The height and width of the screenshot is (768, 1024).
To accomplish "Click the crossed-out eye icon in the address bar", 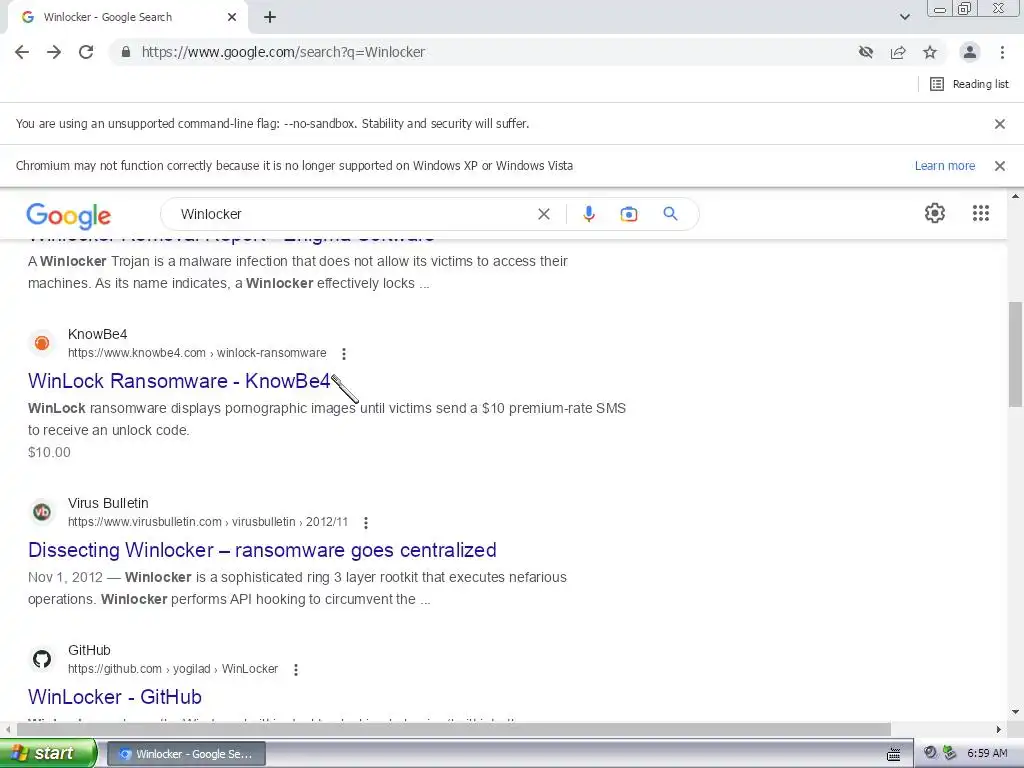I will coord(866,52).
